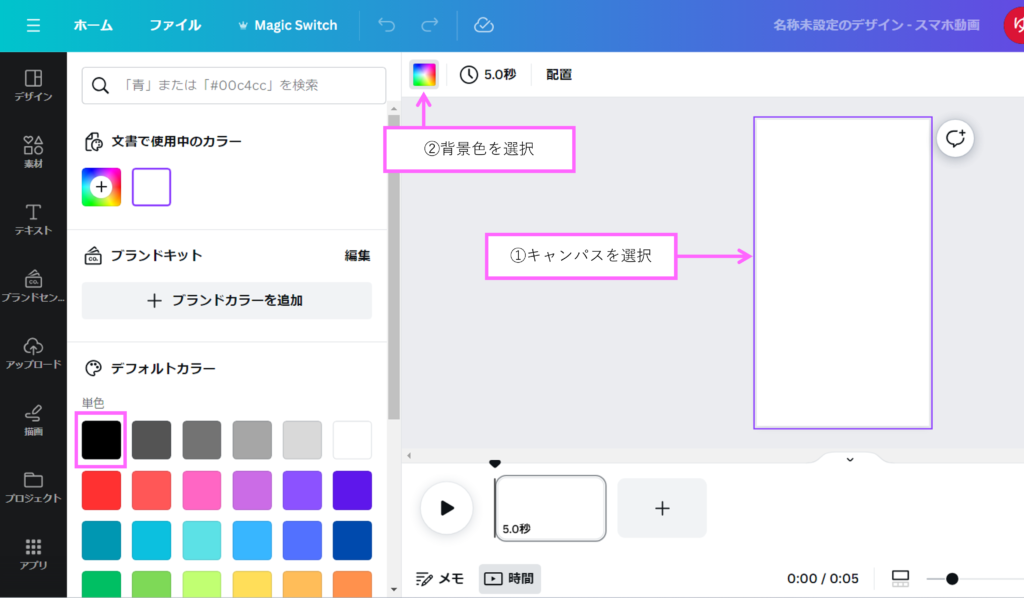Open the hamburger main menu
The width and height of the screenshot is (1024, 598).
pyautogui.click(x=33, y=25)
